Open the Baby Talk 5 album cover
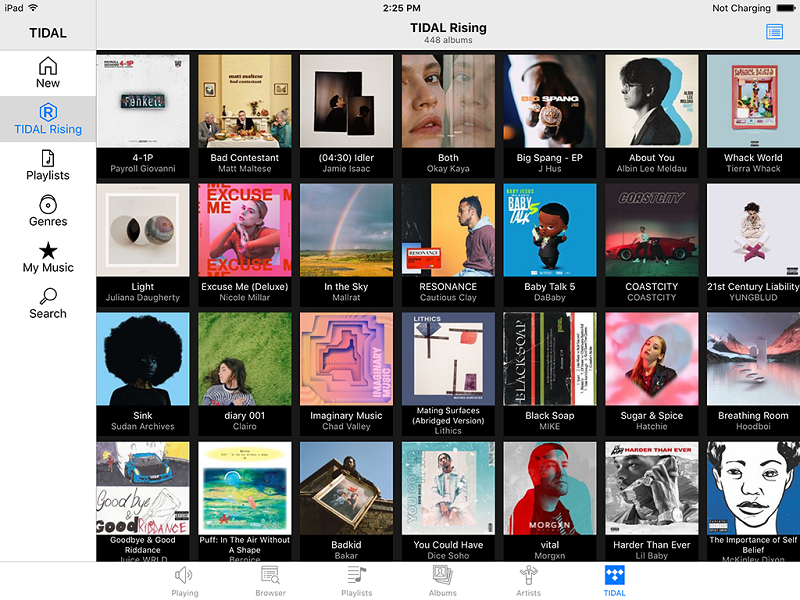 tap(550, 230)
